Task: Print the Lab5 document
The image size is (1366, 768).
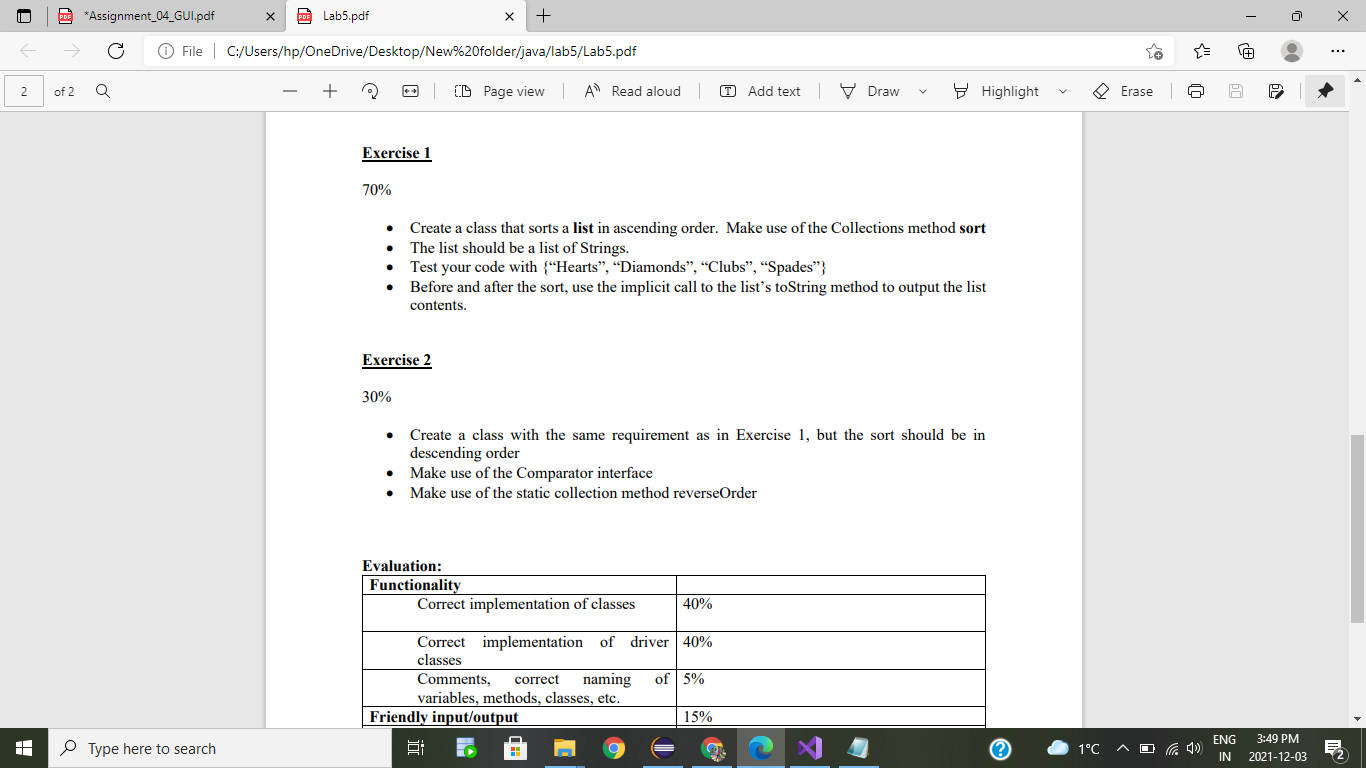Action: click(1196, 91)
